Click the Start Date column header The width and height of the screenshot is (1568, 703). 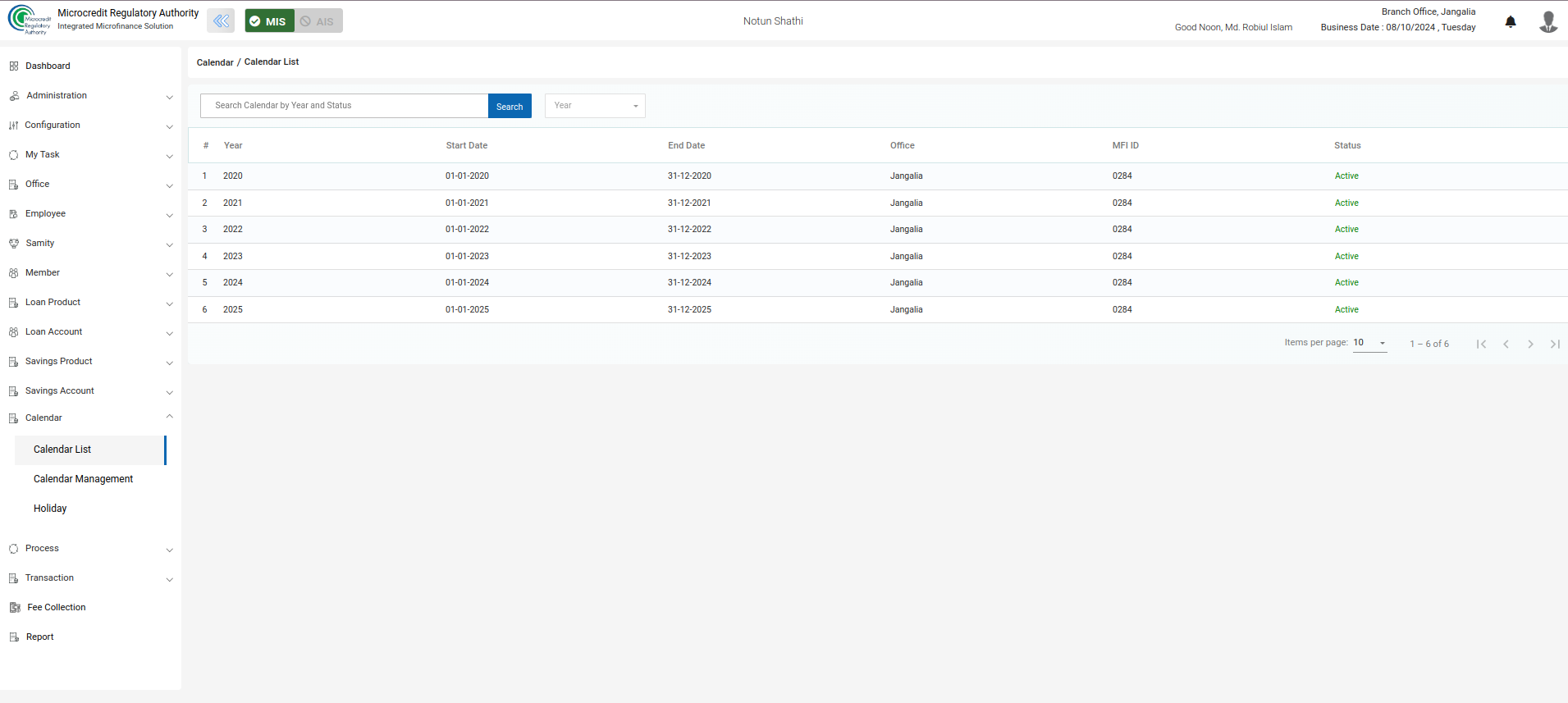pyautogui.click(x=467, y=145)
